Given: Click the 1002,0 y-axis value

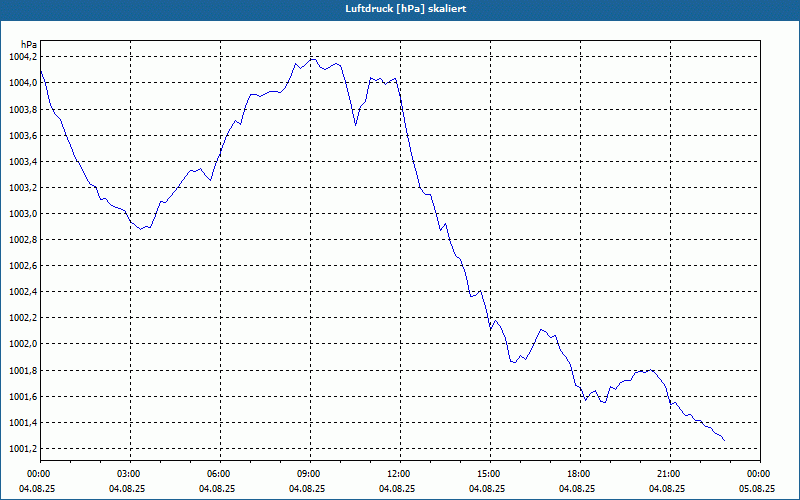Looking at the screenshot, I should click(22, 343).
